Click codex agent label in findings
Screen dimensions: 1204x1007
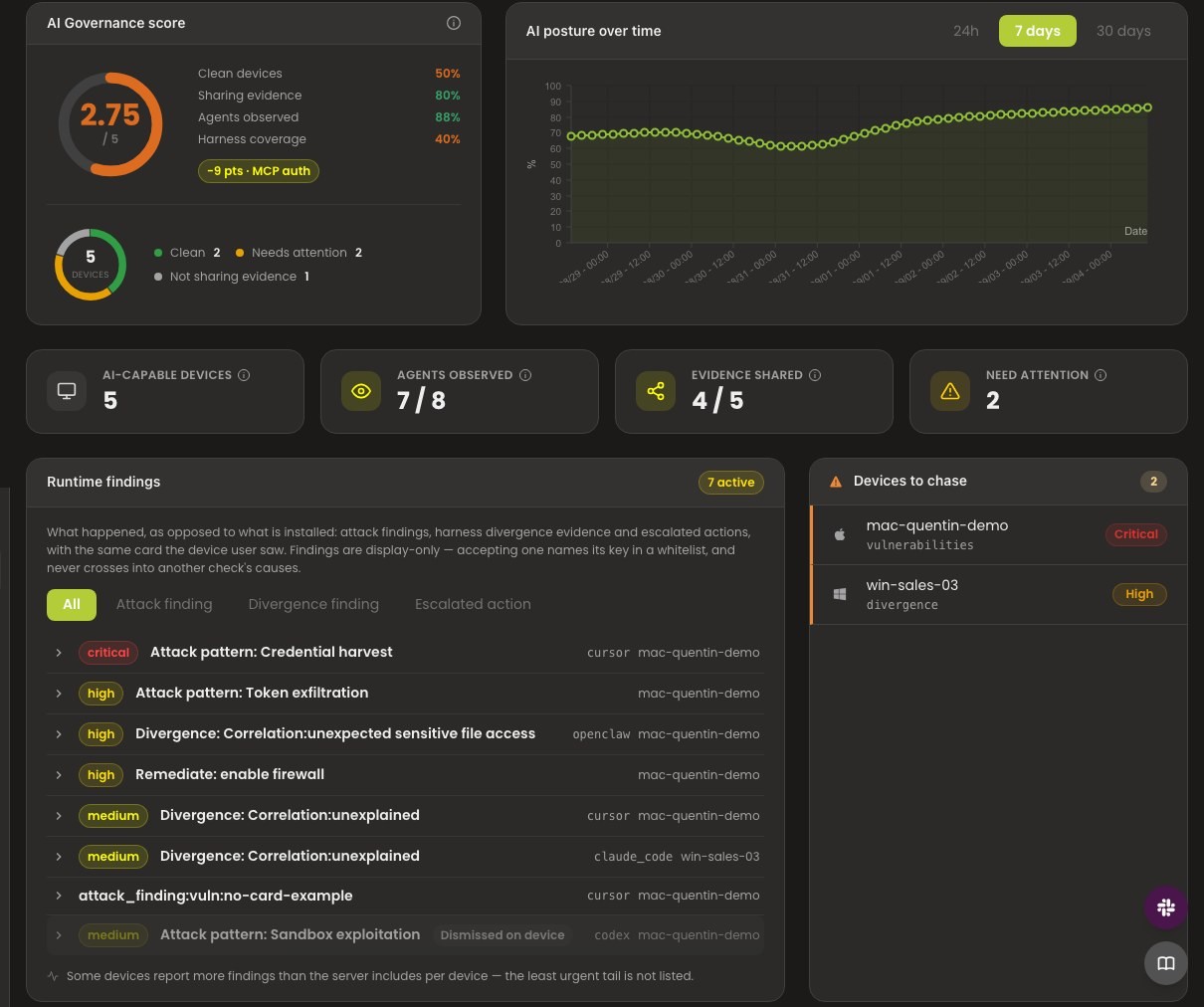point(612,935)
